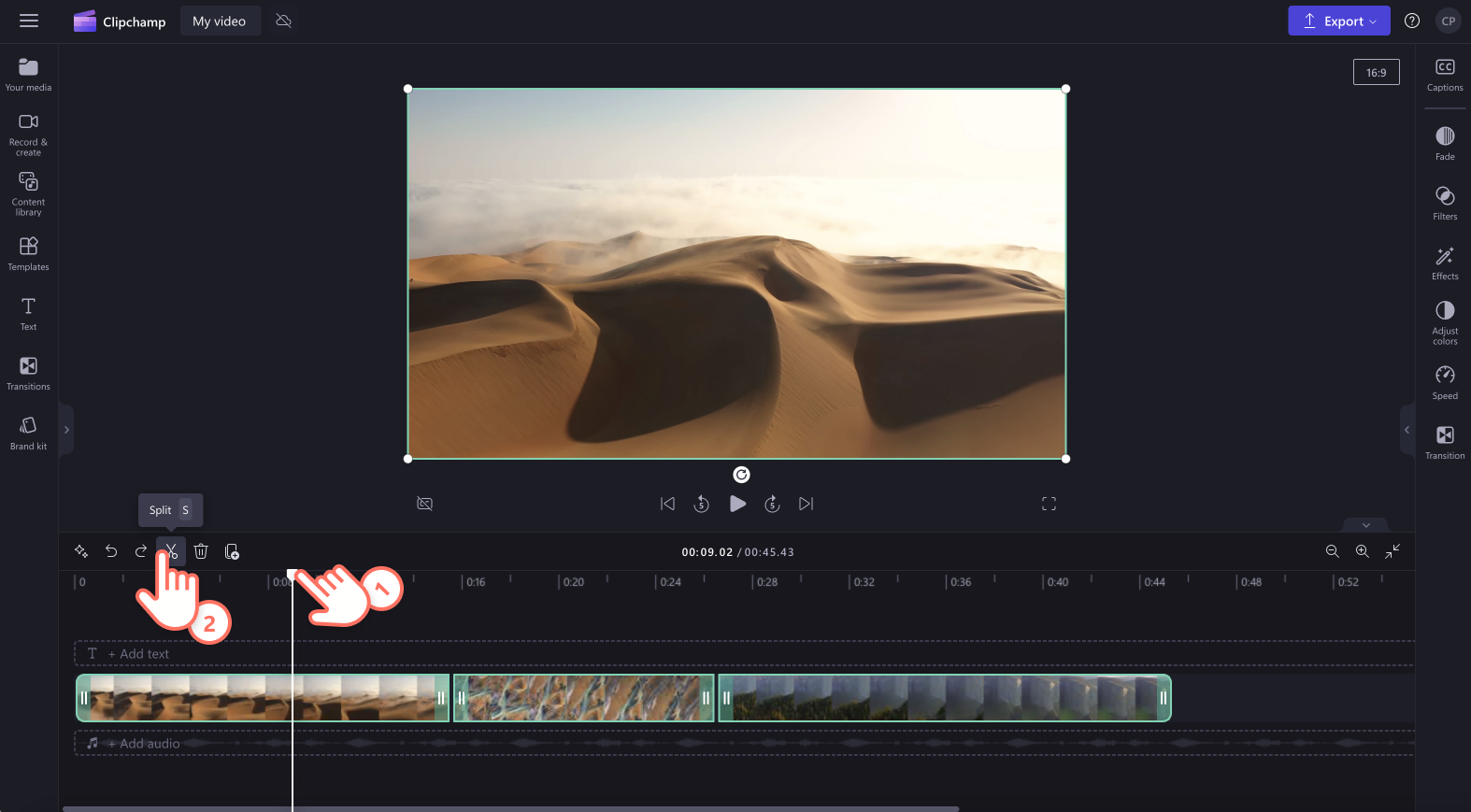
Task: Edit the My video title field
Action: pyautogui.click(x=220, y=21)
